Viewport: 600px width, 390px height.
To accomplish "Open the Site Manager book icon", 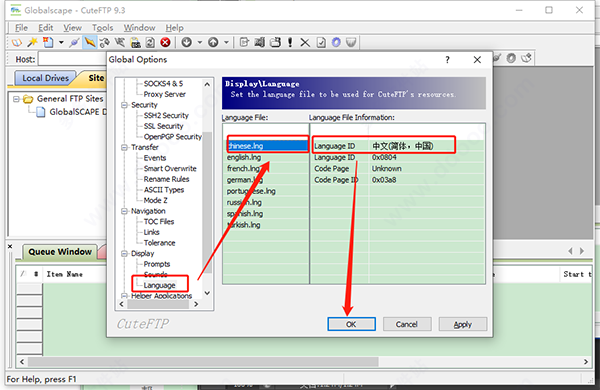I will (x=17, y=42).
